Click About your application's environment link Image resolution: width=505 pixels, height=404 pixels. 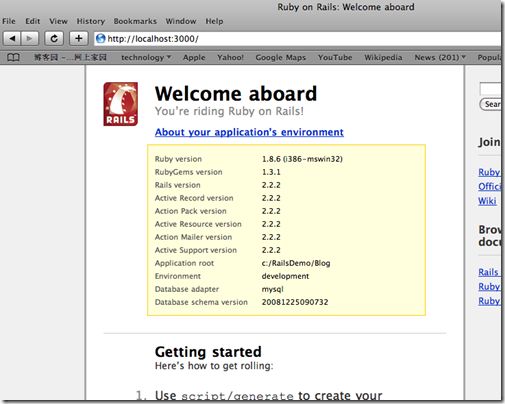(x=249, y=132)
